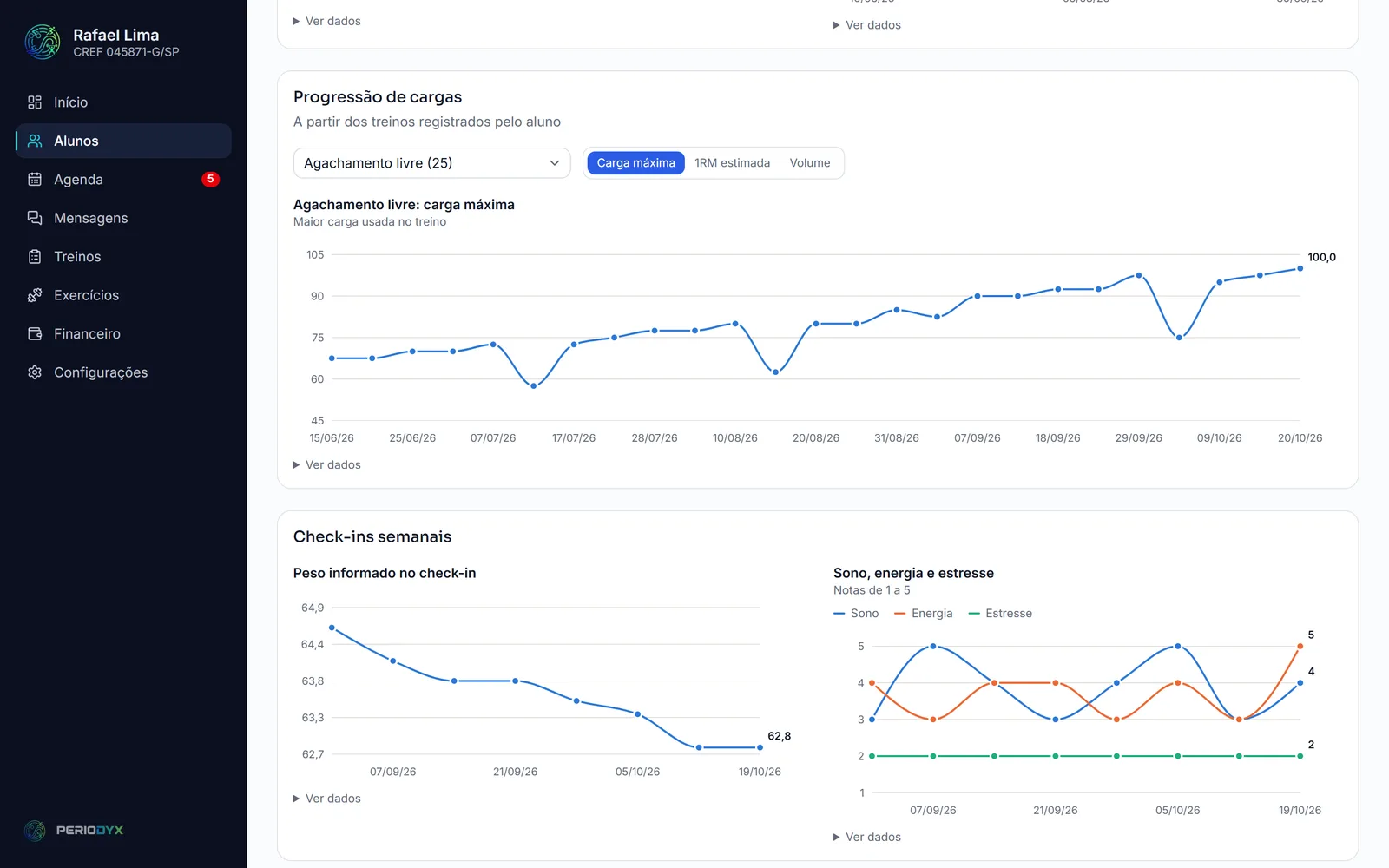The image size is (1389, 868).
Task: Expand Ver dados under load progression chart
Action: (327, 465)
